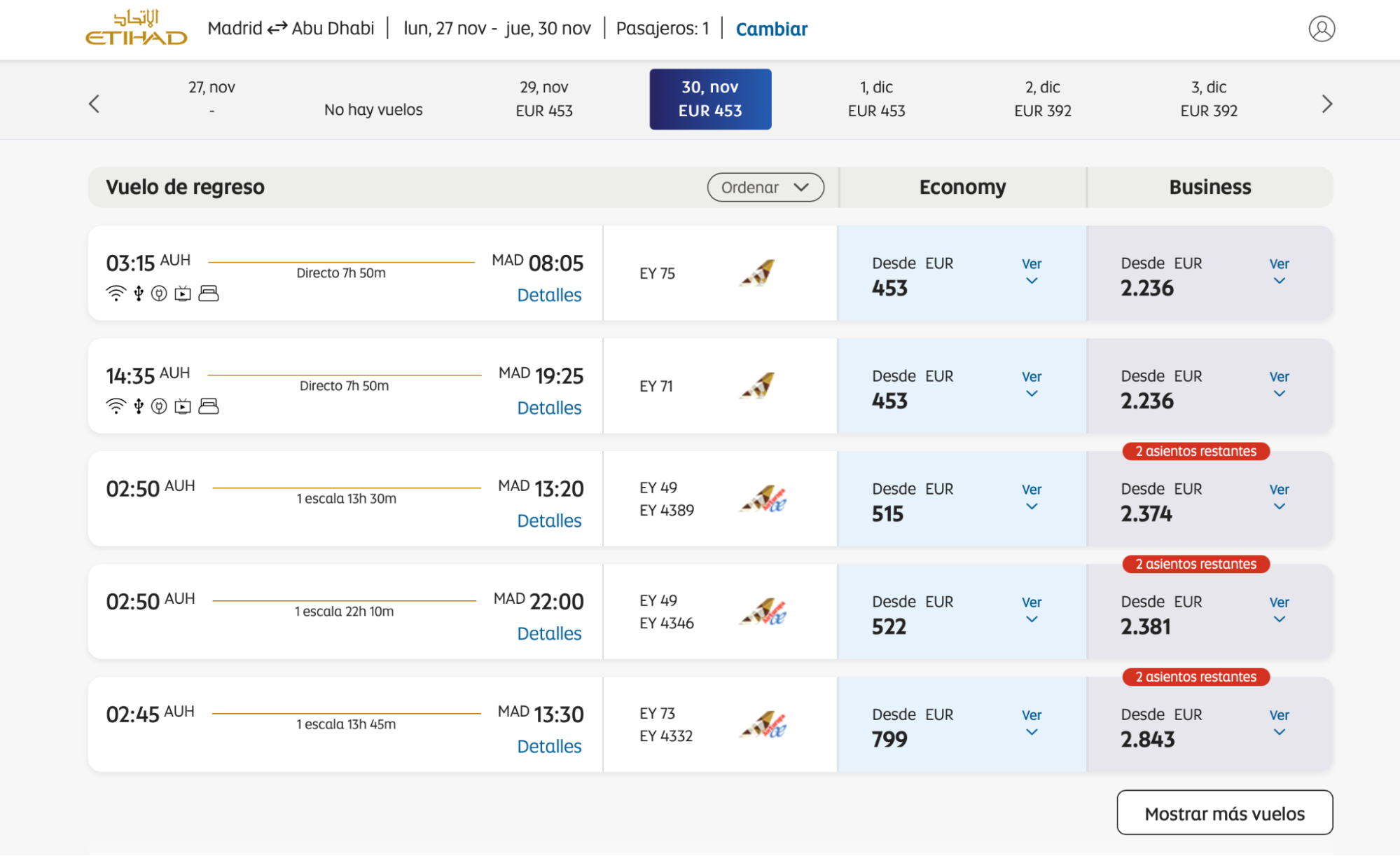Image resolution: width=1400 pixels, height=856 pixels.
Task: Open the Ordenar sort dropdown
Action: click(765, 187)
